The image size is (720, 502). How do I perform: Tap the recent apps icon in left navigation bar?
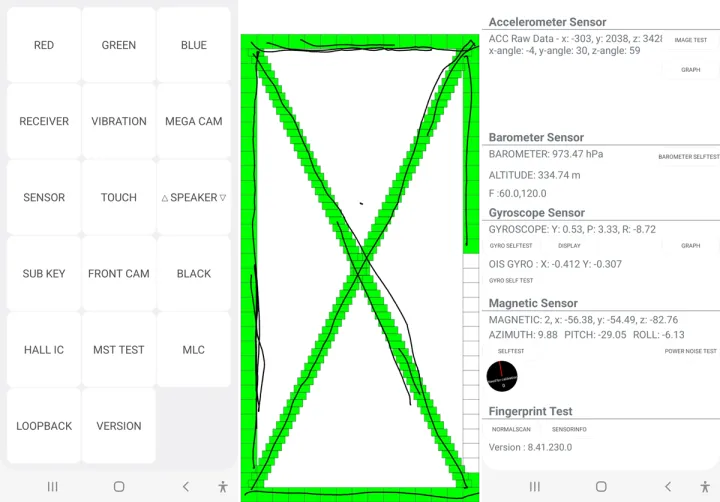[53, 486]
